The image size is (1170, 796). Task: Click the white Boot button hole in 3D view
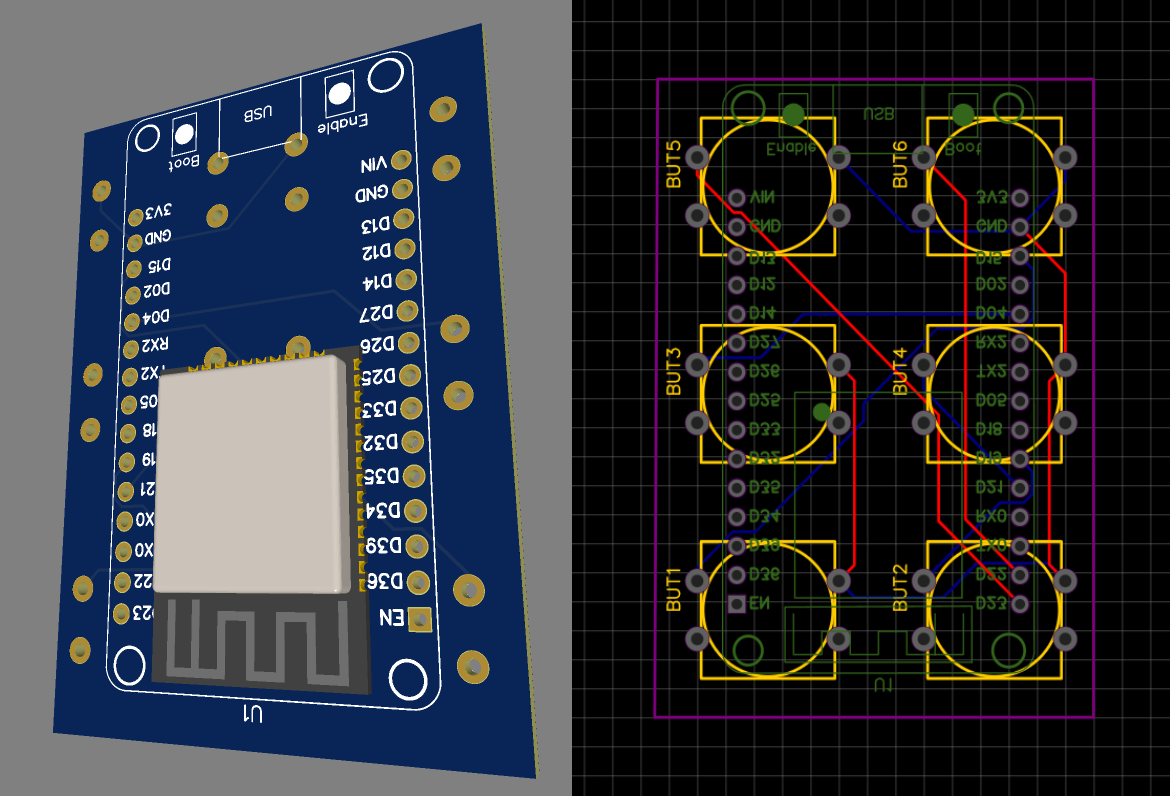tap(184, 135)
